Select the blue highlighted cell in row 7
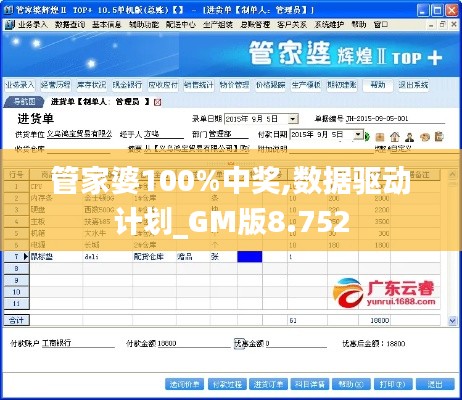 [x=250, y=257]
